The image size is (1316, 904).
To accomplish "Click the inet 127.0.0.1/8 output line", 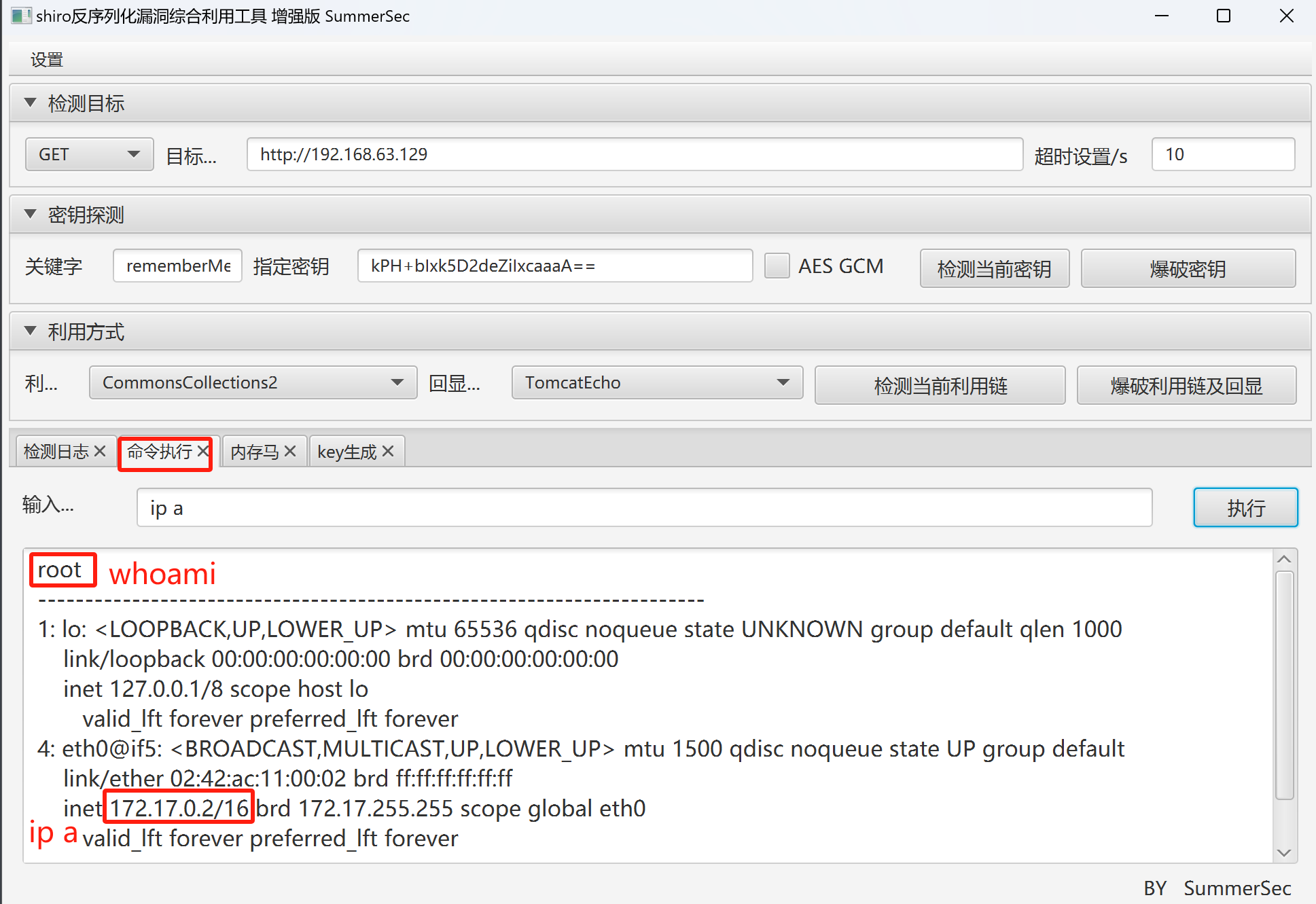I will (216, 689).
